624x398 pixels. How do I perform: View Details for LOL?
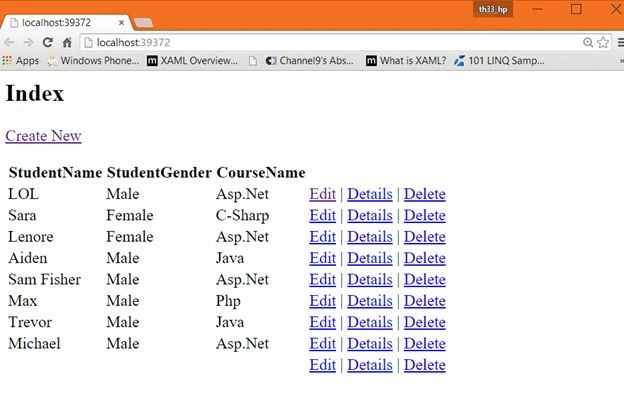(x=370, y=194)
